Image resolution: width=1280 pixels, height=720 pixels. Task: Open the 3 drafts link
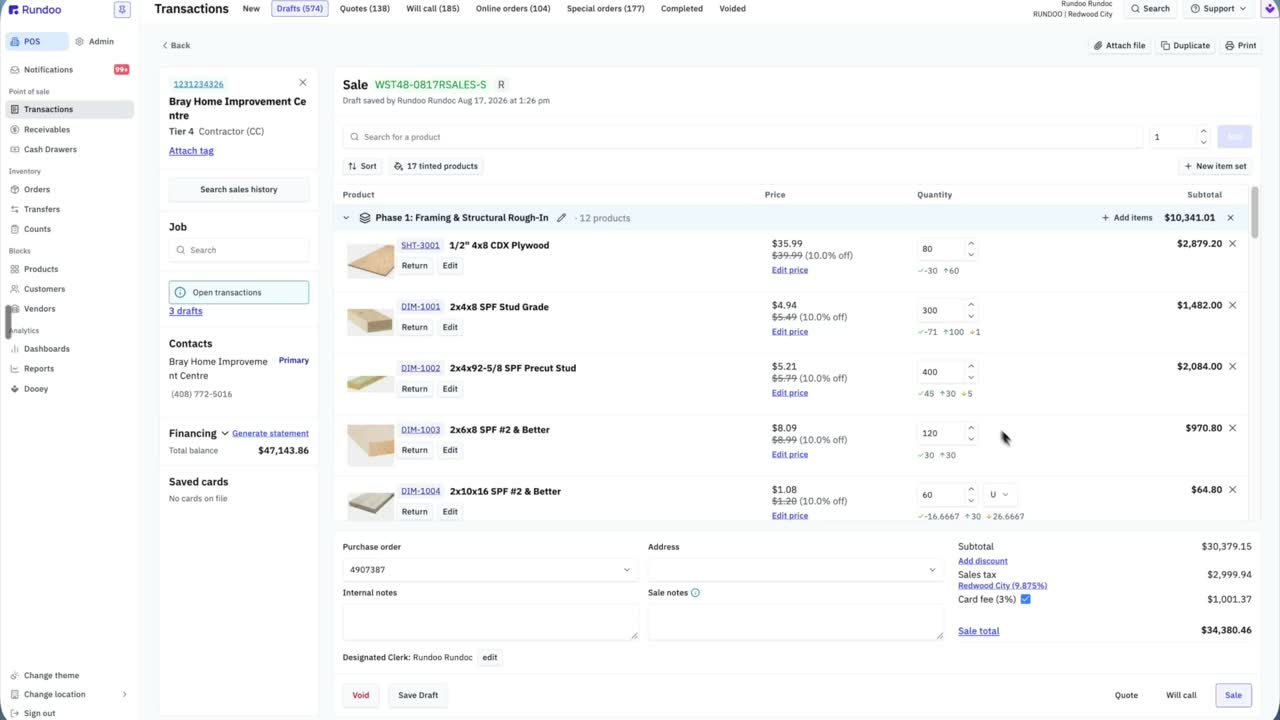tap(186, 311)
